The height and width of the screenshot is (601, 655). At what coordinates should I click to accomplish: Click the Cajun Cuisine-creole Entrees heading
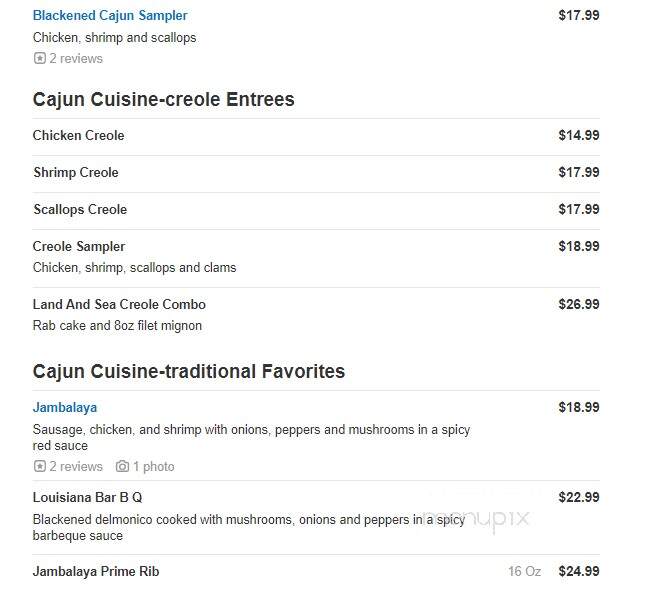[x=163, y=99]
